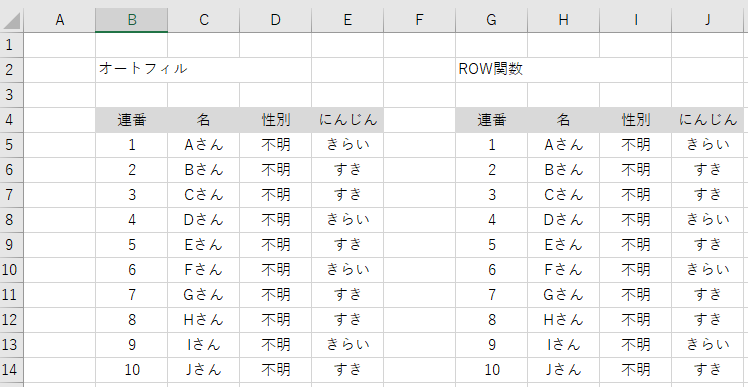Image resolution: width=748 pixels, height=387 pixels.
Task: Select row 10 header
Action: click(11, 270)
